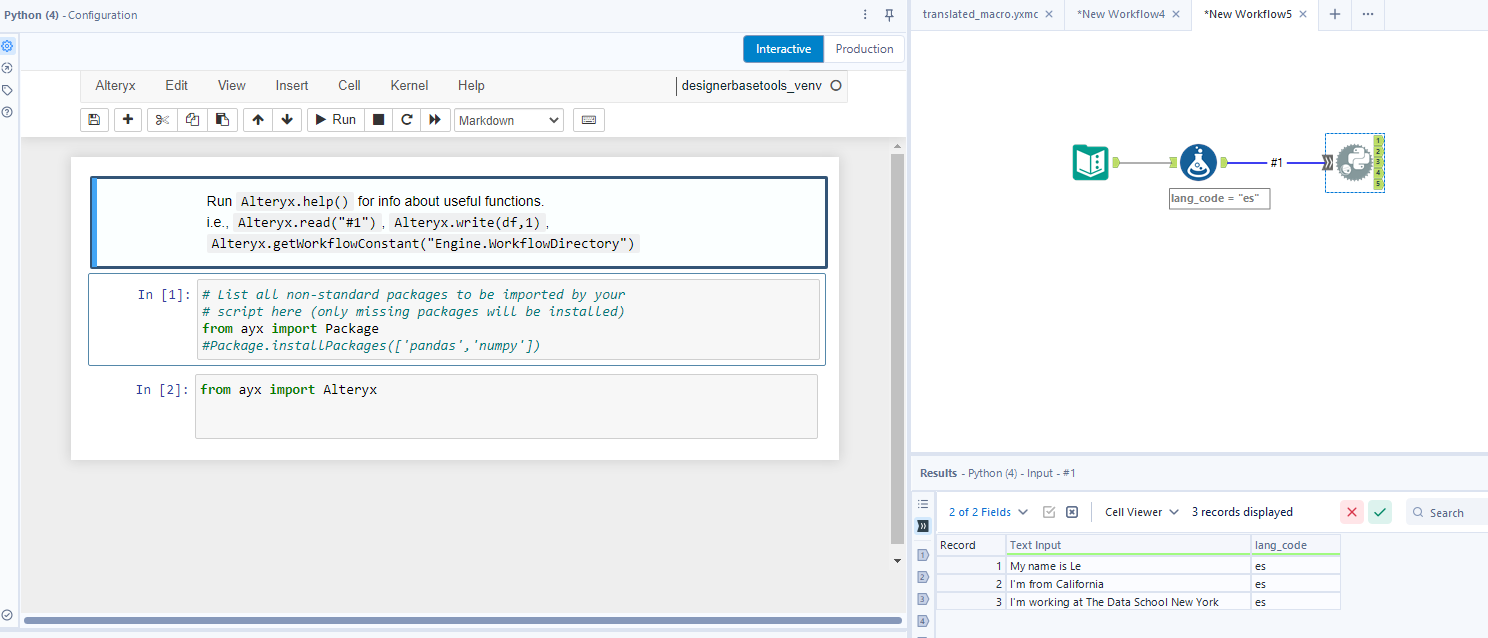The image size is (1488, 638).
Task: Open the Kernel menu
Action: click(x=409, y=86)
